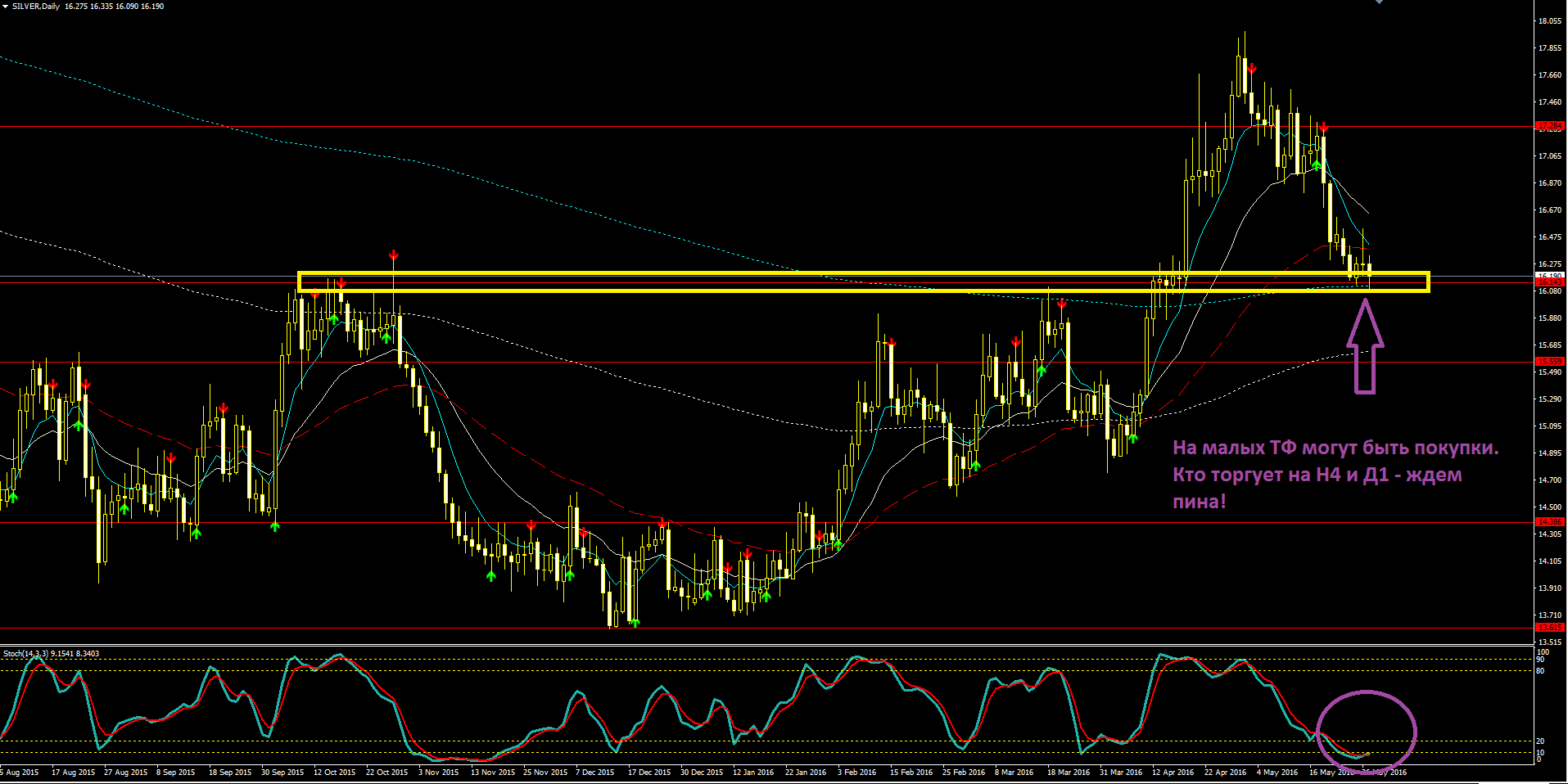This screenshot has width=1568, height=784.
Task: Click the 16.475 price scale label
Action: click(1550, 237)
